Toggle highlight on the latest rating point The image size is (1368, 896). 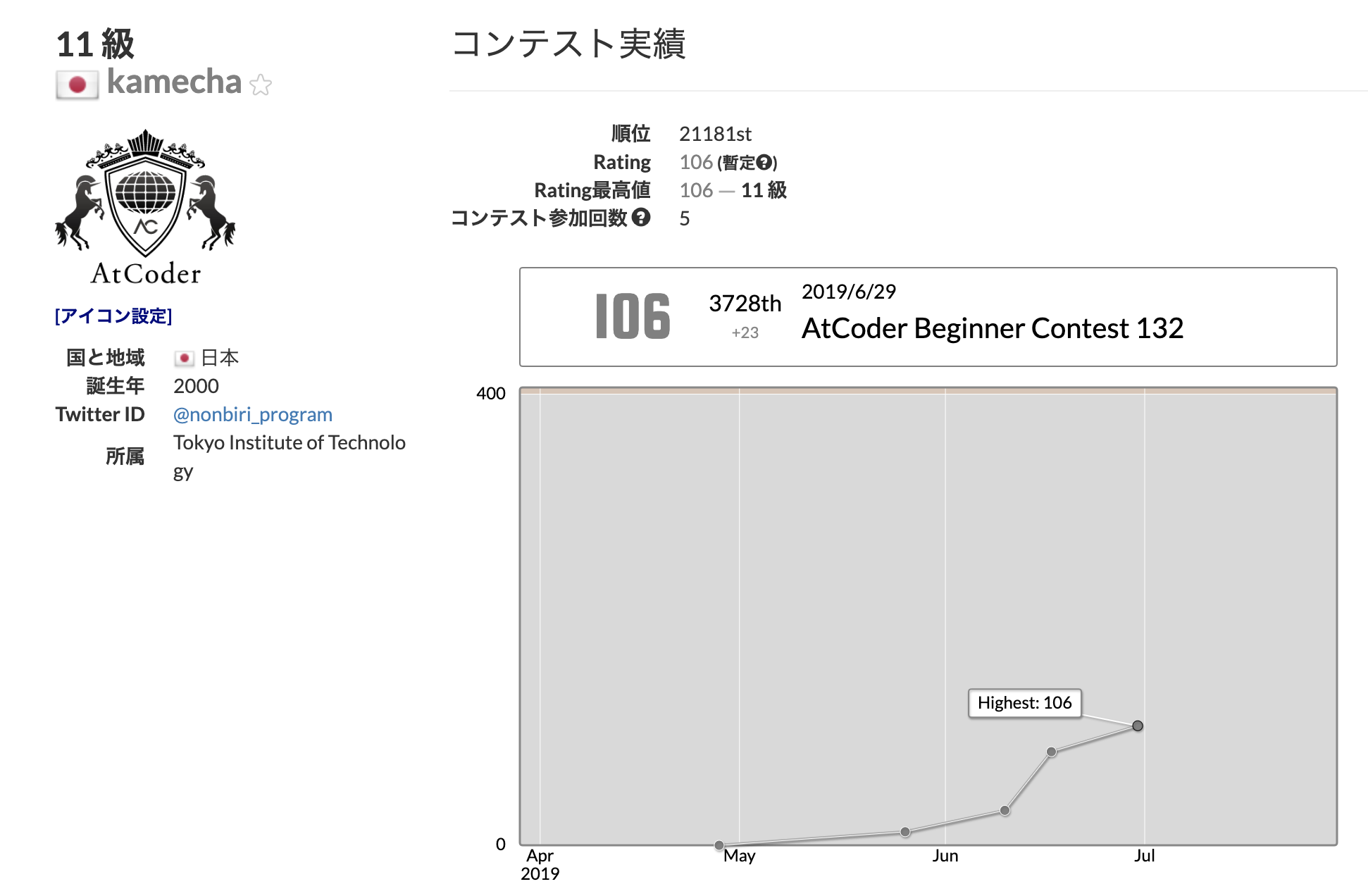click(1138, 726)
